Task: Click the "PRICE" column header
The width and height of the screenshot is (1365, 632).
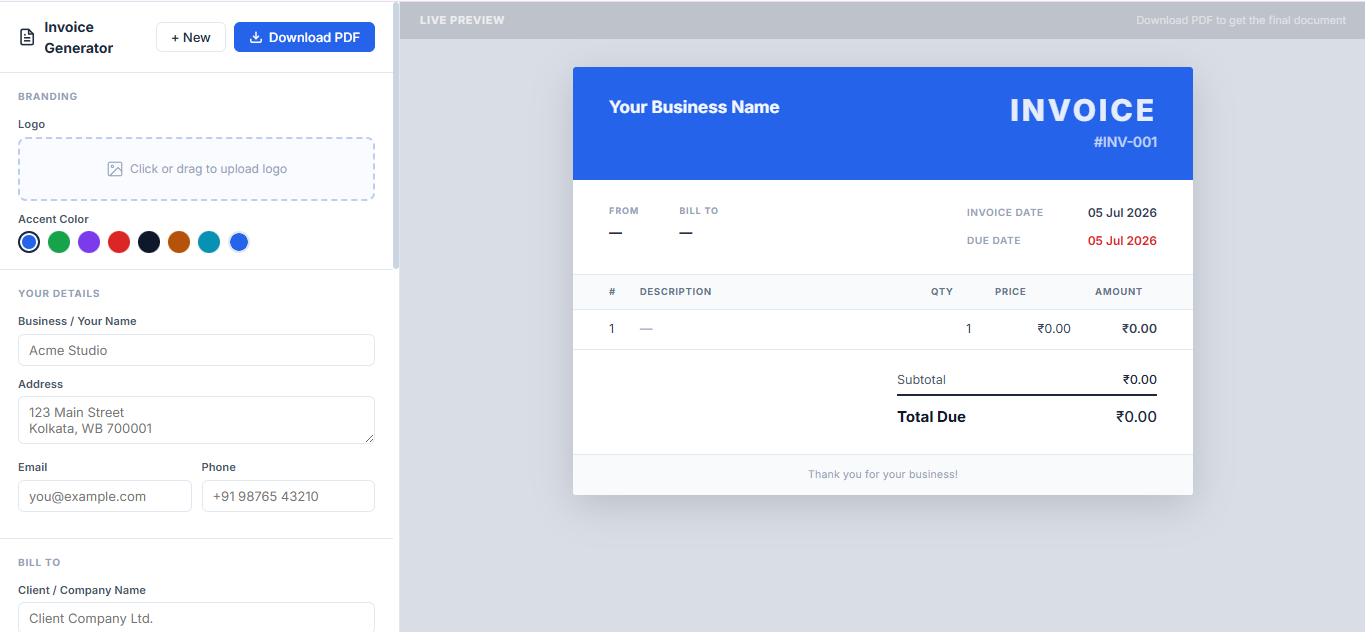Action: pyautogui.click(x=1010, y=292)
